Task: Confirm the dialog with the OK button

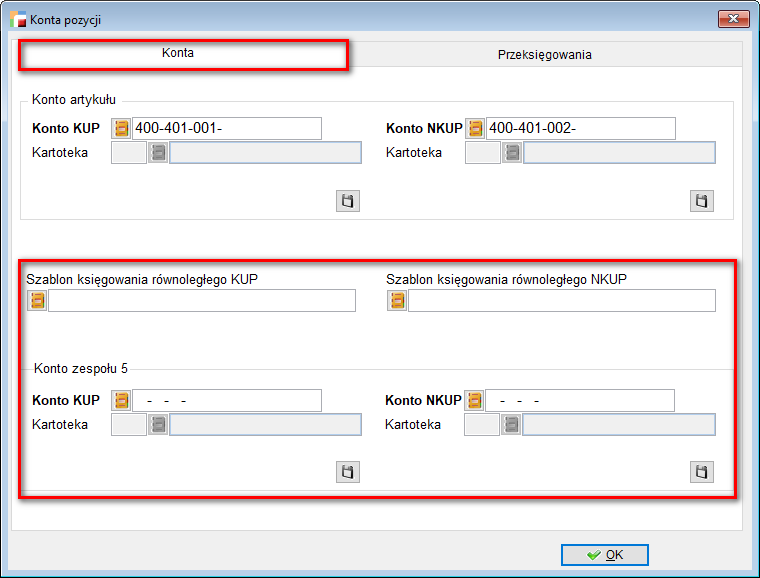Action: 604,555
